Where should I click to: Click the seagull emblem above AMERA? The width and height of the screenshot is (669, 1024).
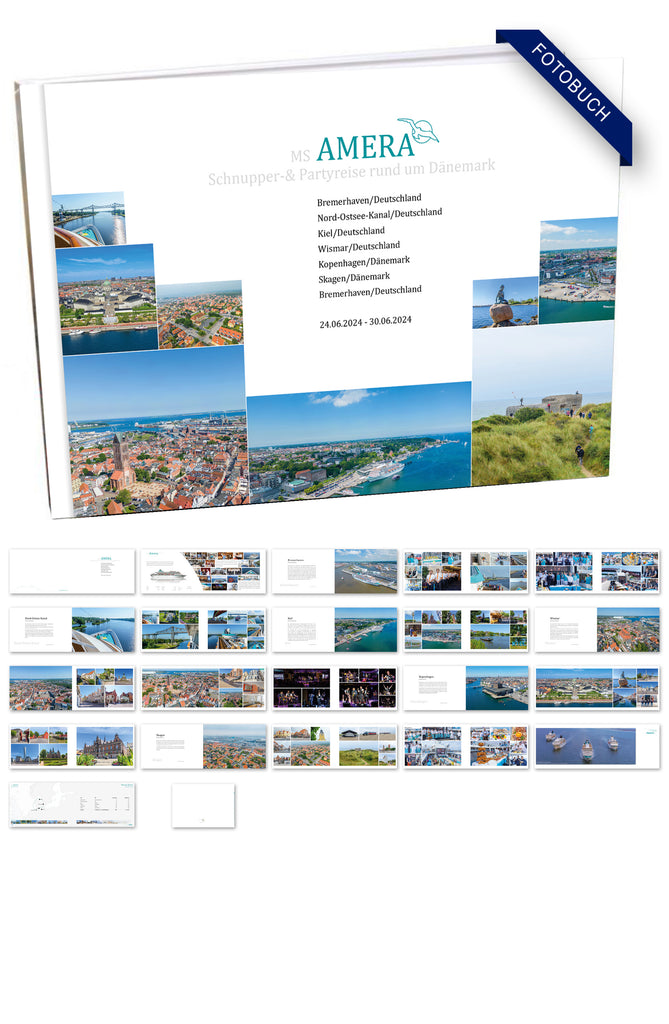(x=418, y=131)
